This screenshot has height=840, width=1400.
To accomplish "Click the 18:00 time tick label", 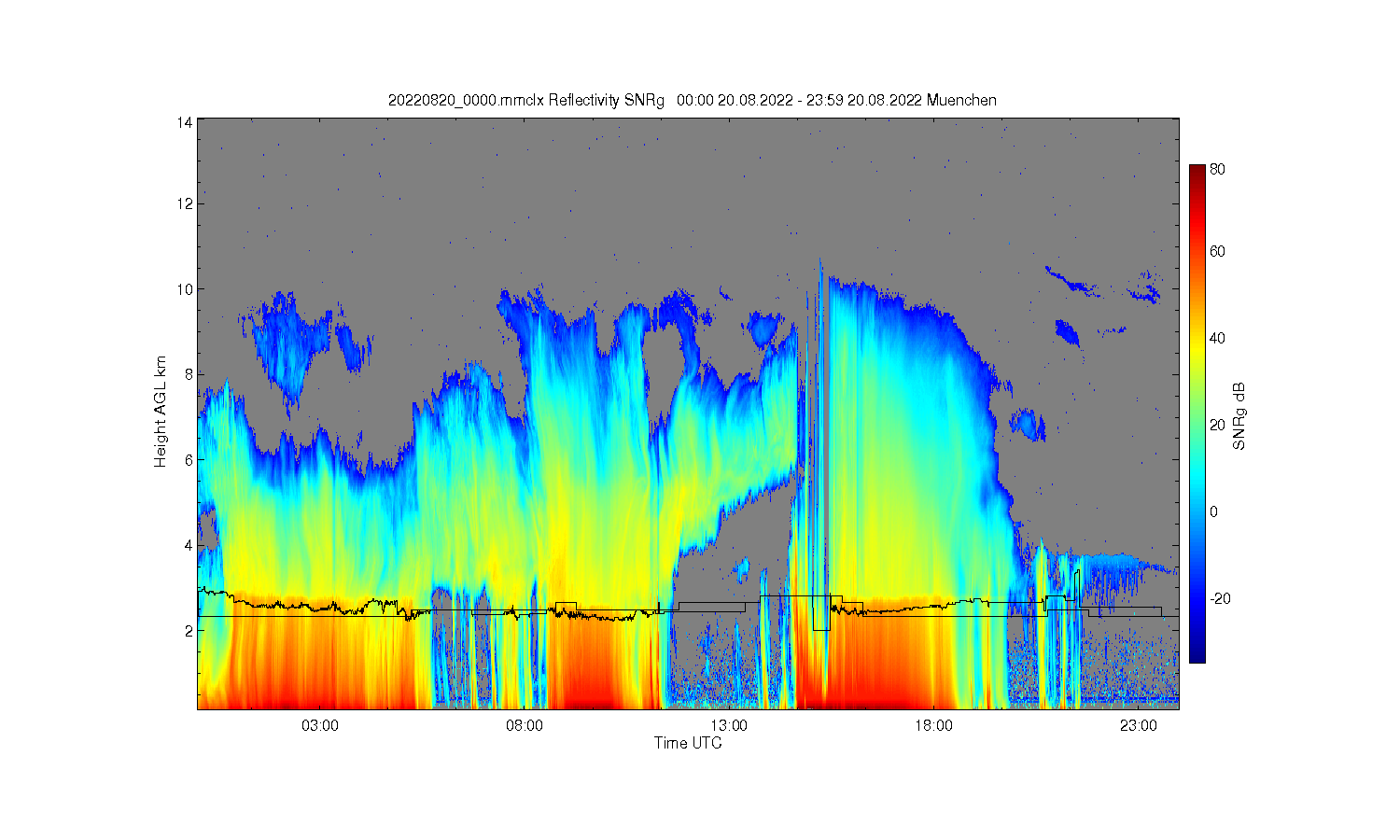I will 933,725.
